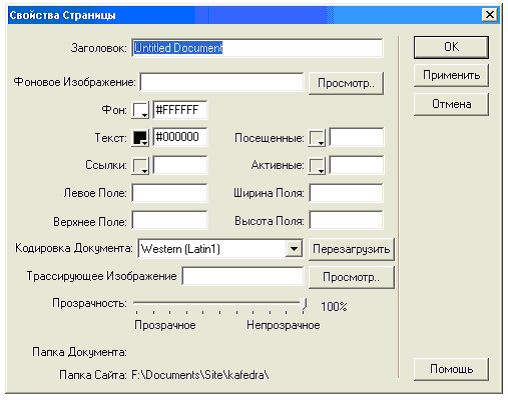Open the Фон background color picker swatch
The height and width of the screenshot is (401, 508).
(x=140, y=110)
